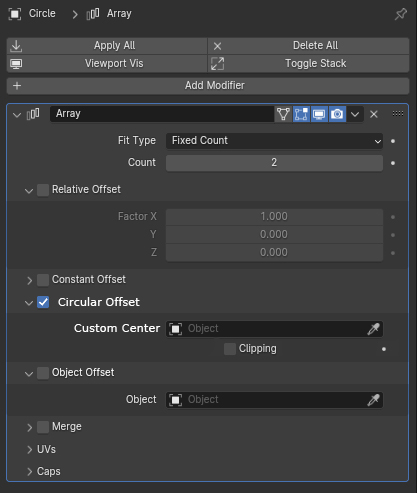The image size is (417, 493).
Task: Toggle the Edit Mode display icon
Action: (301, 114)
